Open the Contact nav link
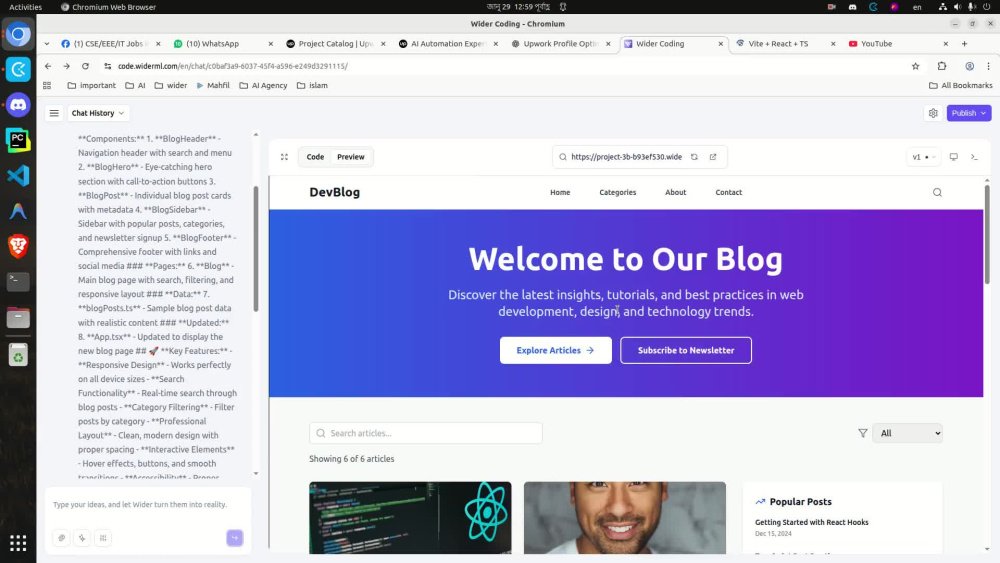Viewport: 1000px width, 563px height. (x=728, y=192)
